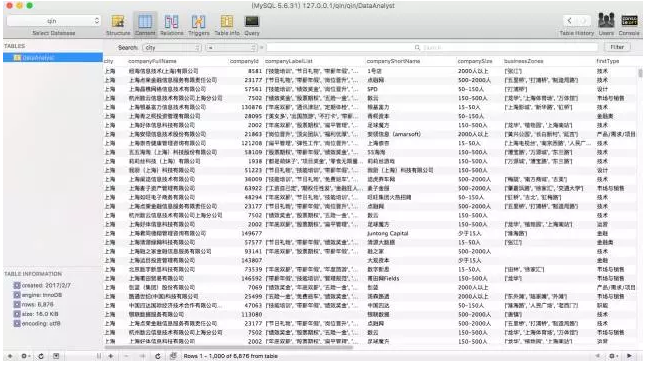Go forward in table history
The image size is (653, 368).
pyautogui.click(x=583, y=20)
